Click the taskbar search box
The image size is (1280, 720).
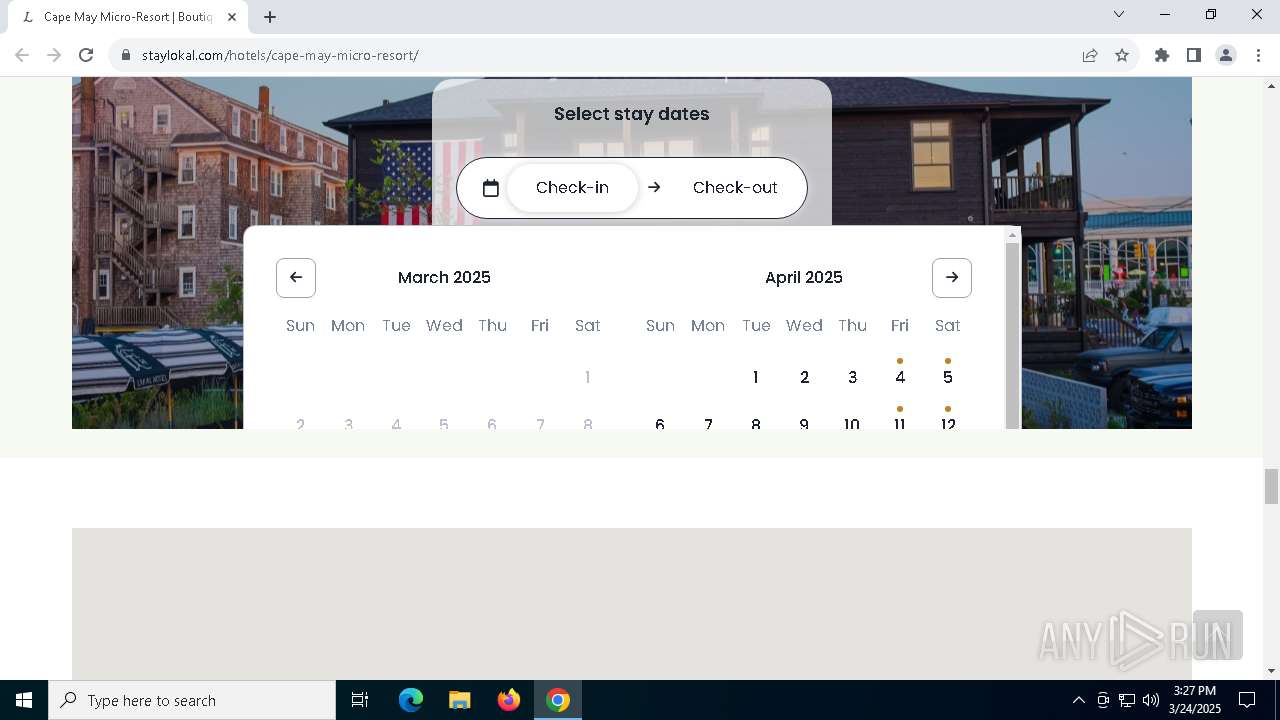[x=192, y=700]
